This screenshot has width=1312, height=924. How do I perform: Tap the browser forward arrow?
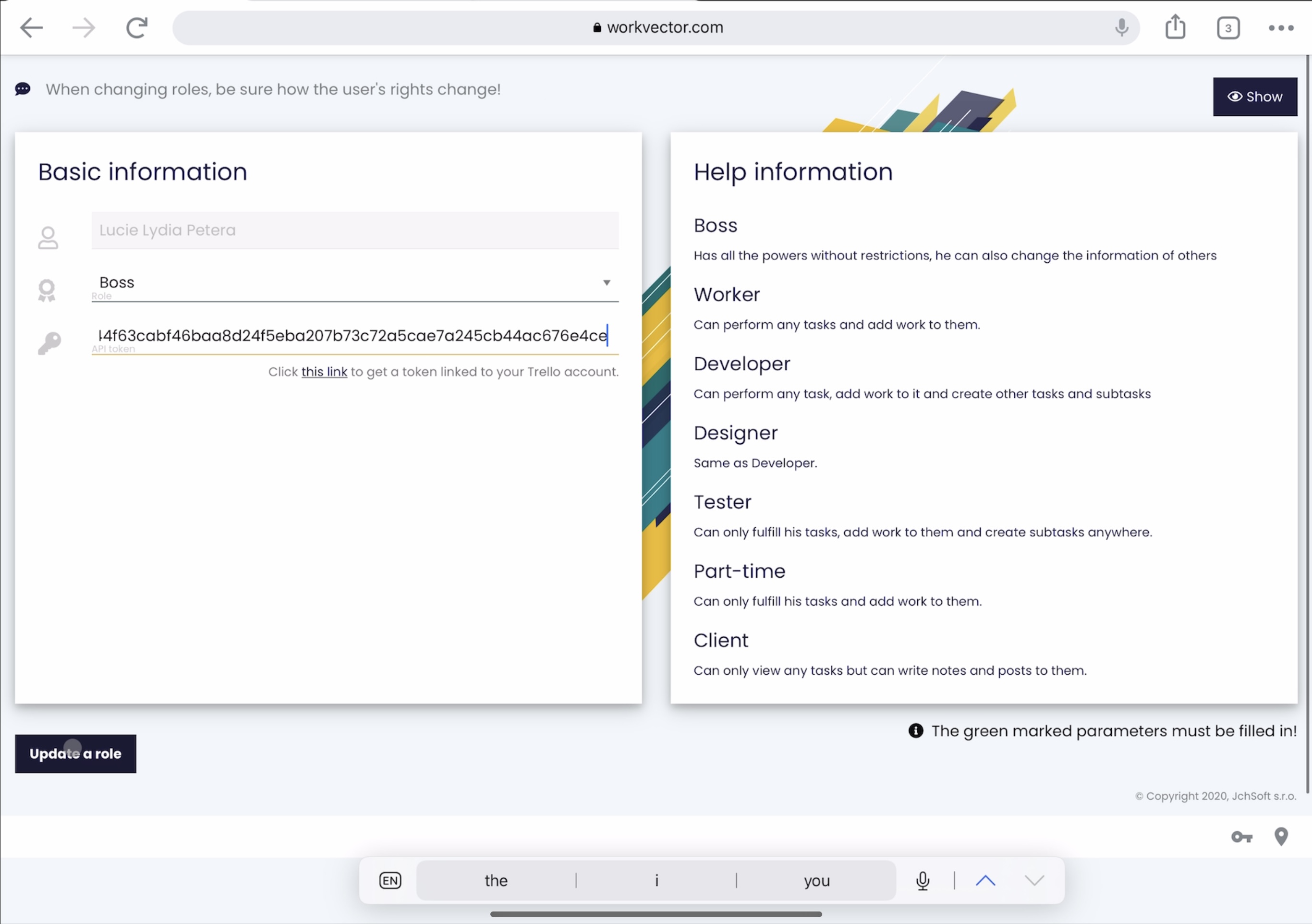(x=84, y=27)
